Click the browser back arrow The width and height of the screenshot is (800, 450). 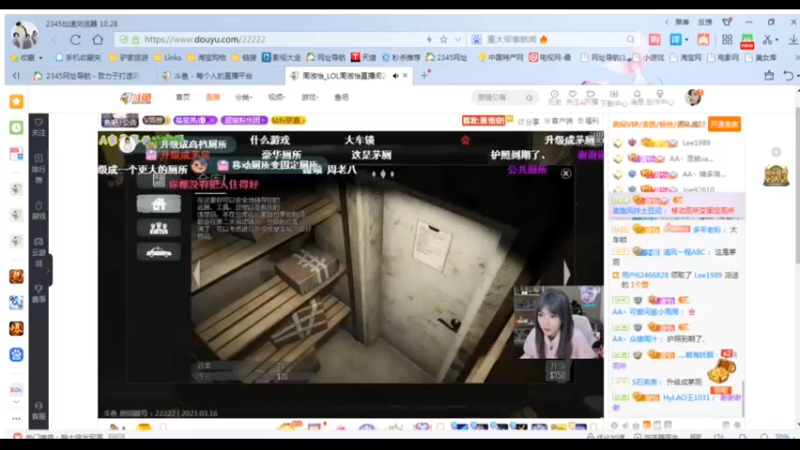click(55, 40)
